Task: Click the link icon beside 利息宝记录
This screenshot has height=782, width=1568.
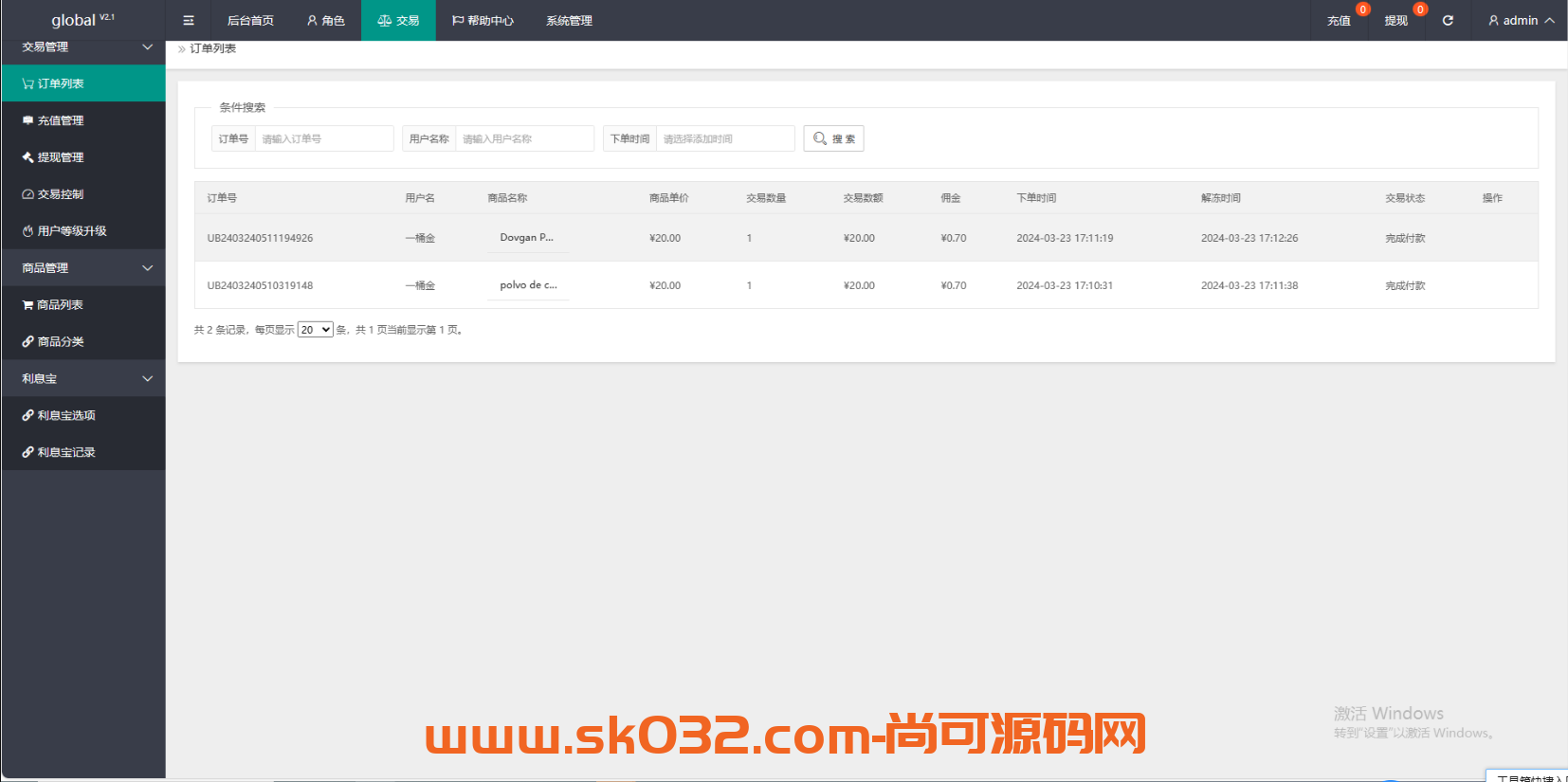Action: 28,452
